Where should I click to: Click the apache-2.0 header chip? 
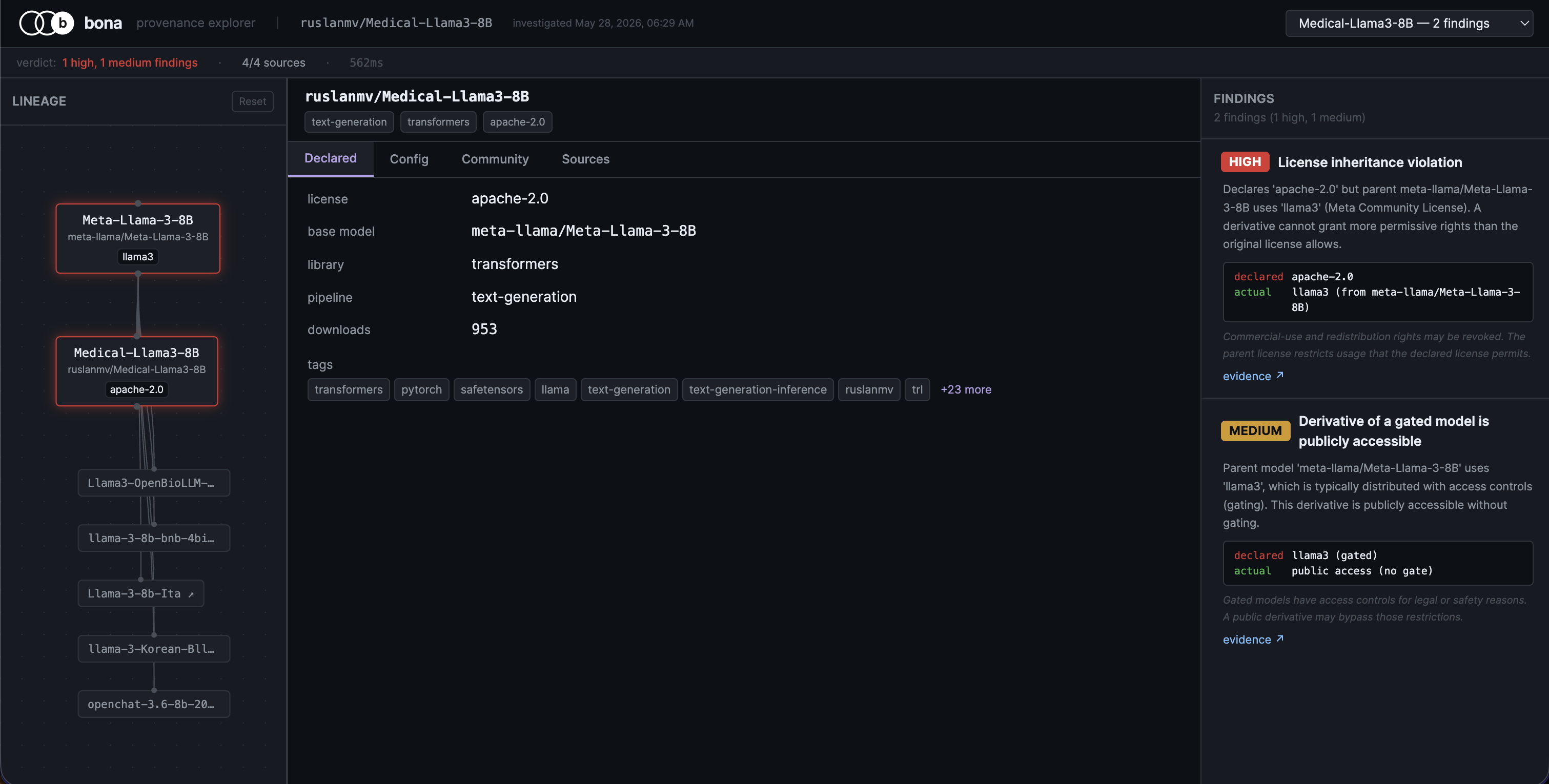pyautogui.click(x=518, y=122)
